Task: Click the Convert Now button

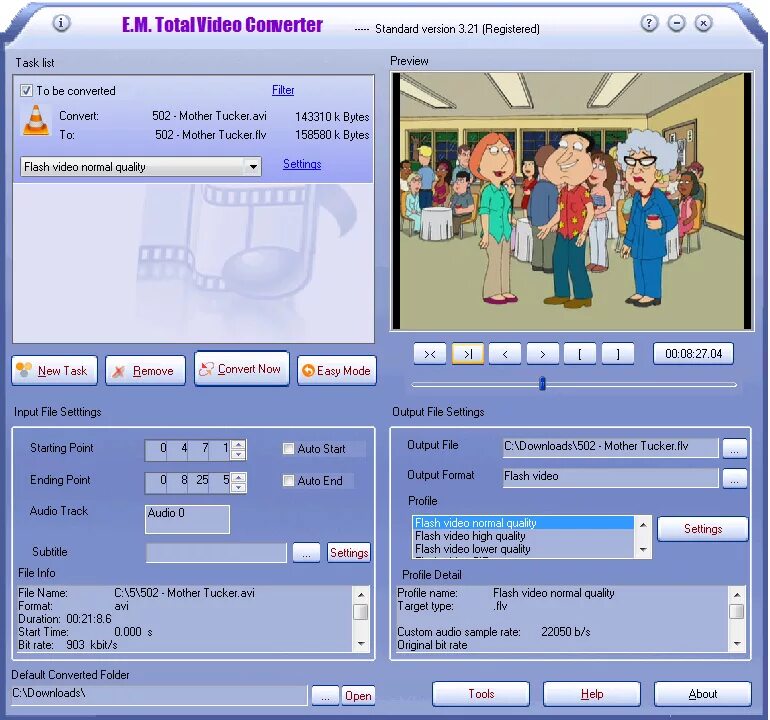Action: coord(242,369)
